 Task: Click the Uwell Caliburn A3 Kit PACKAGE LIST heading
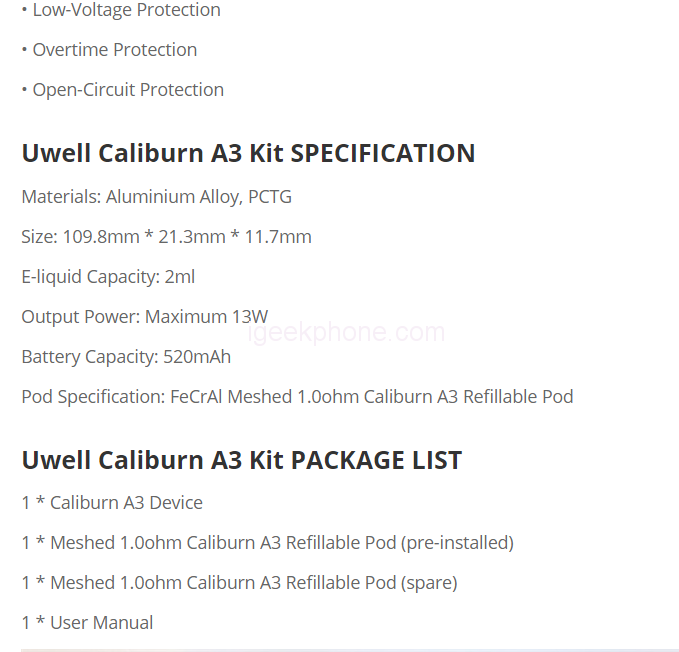241,460
